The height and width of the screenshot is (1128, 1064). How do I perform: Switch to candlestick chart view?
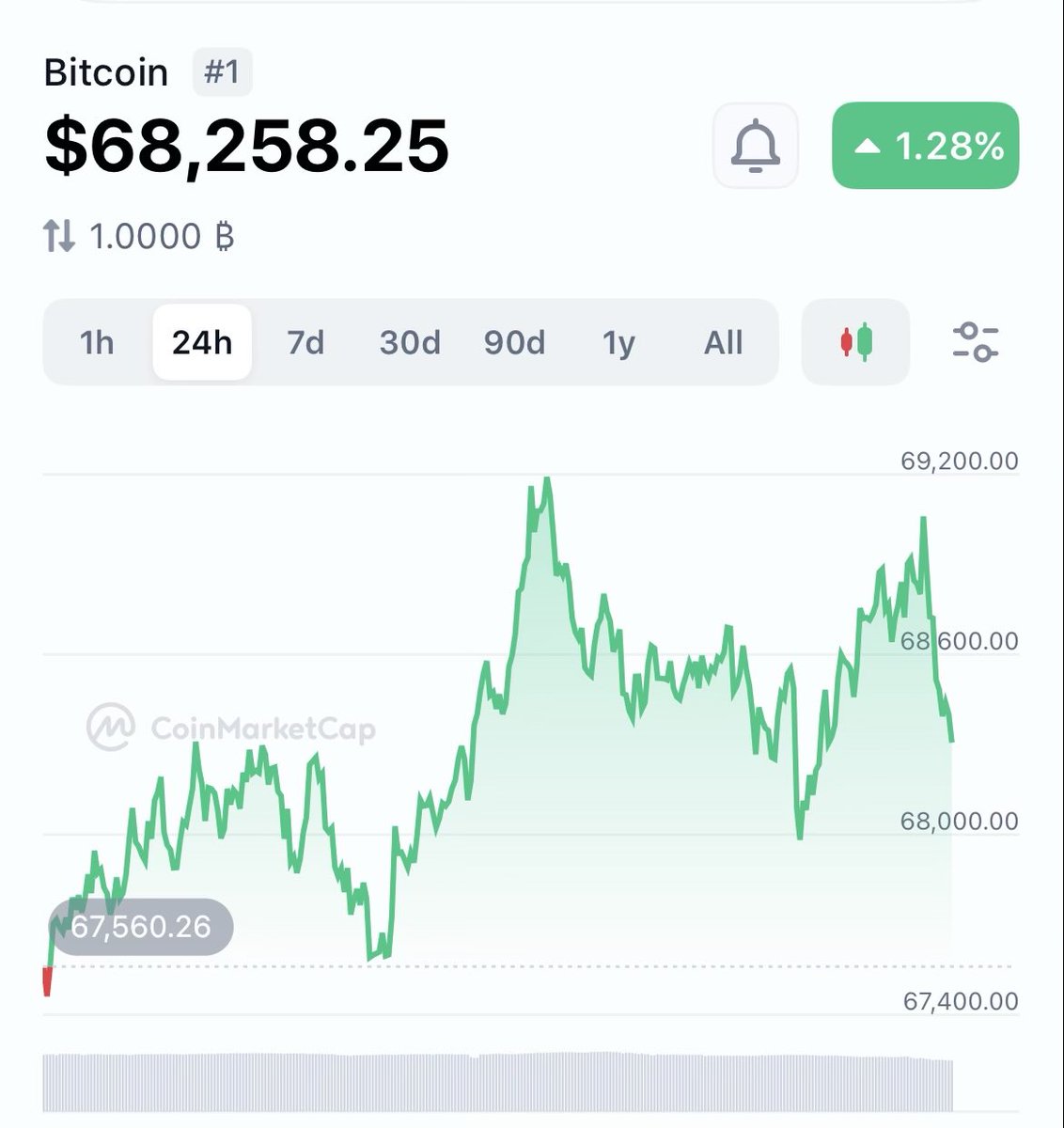click(x=855, y=342)
